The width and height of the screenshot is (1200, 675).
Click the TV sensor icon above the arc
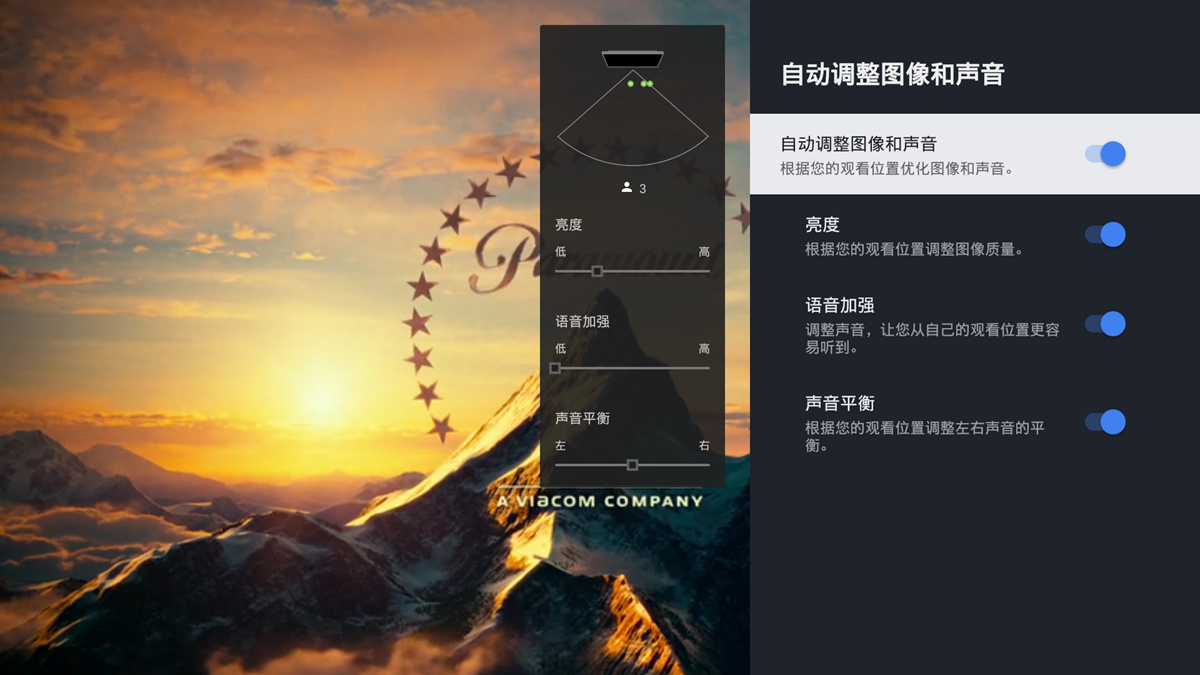(x=633, y=59)
